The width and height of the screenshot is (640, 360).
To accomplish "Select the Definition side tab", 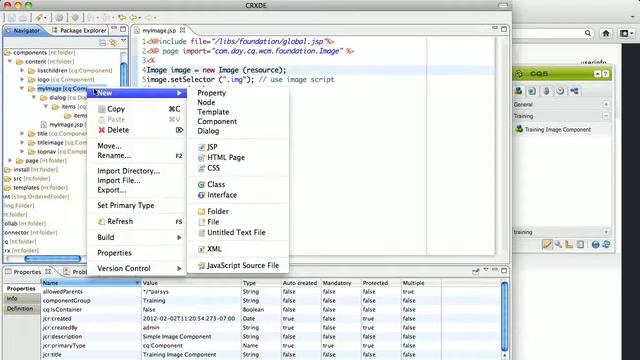I will tap(20, 309).
